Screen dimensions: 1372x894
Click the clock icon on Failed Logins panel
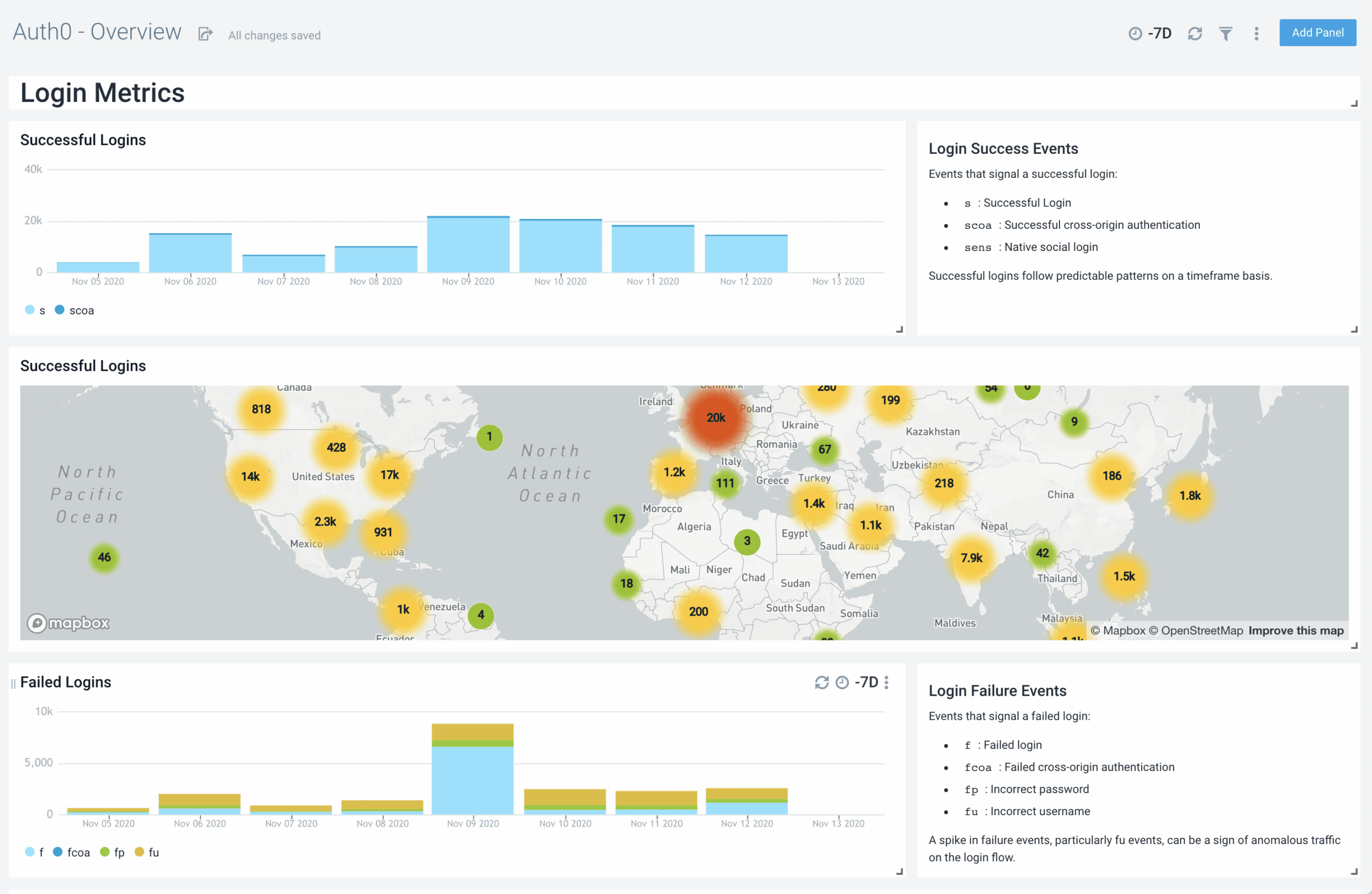pos(841,682)
